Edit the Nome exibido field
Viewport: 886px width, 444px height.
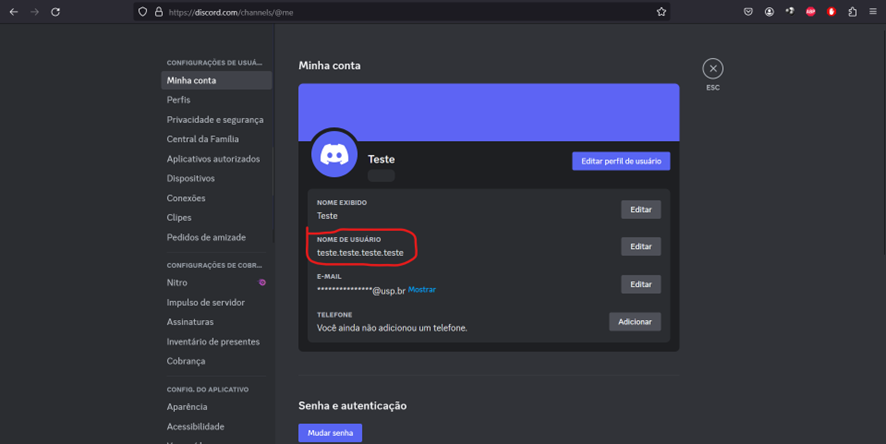(641, 210)
